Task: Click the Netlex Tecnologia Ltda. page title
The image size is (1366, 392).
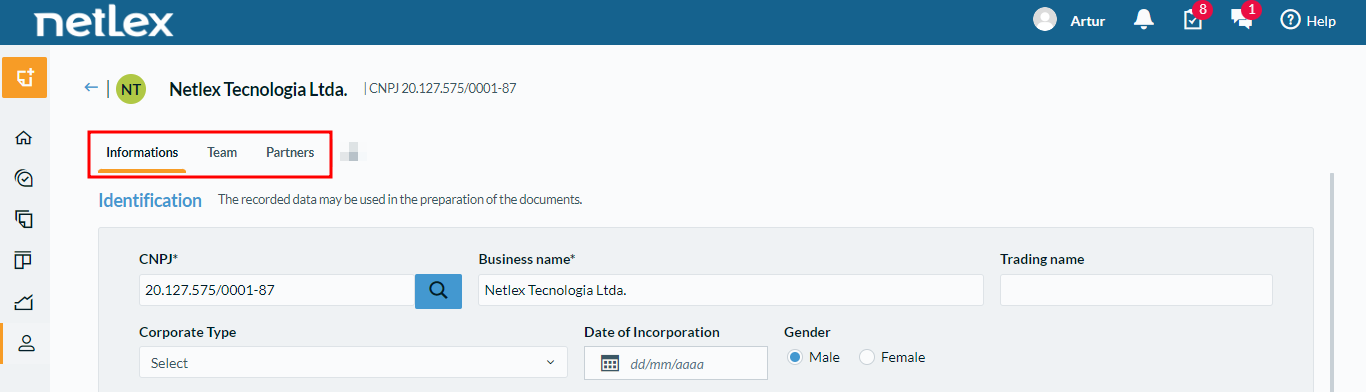Action: [x=258, y=89]
